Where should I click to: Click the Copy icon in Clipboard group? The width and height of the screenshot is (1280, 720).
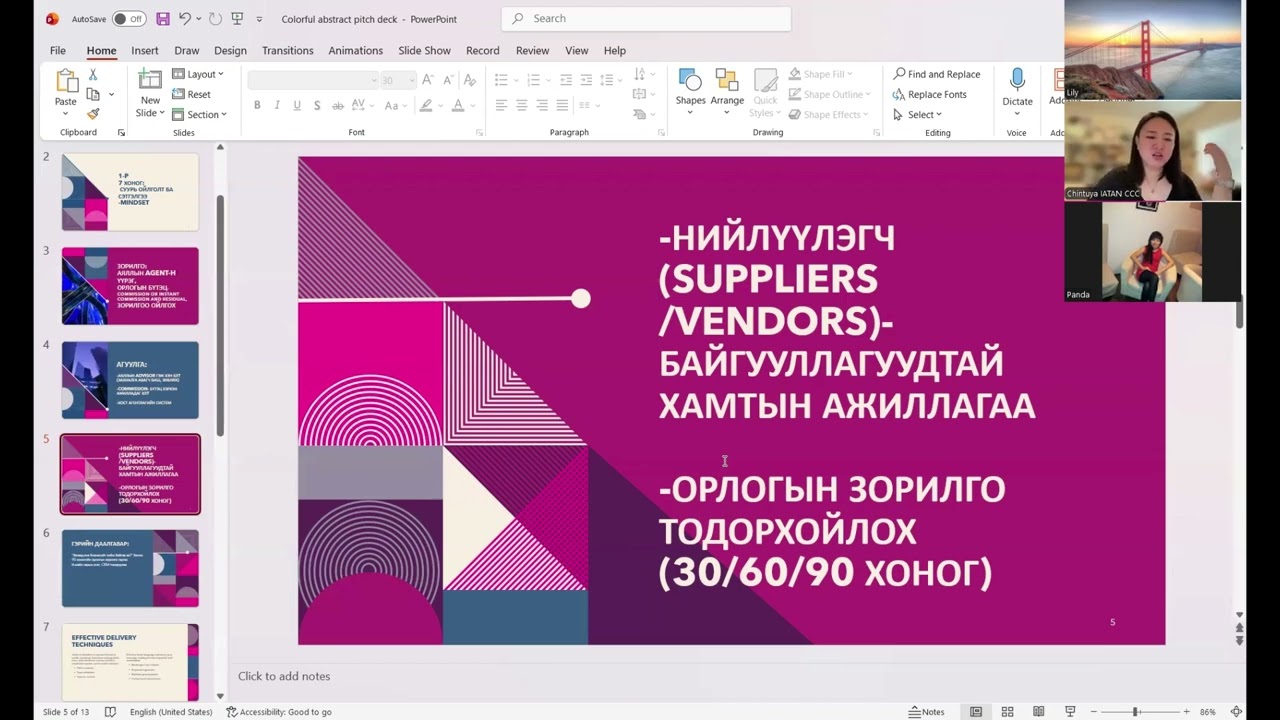coord(93,94)
